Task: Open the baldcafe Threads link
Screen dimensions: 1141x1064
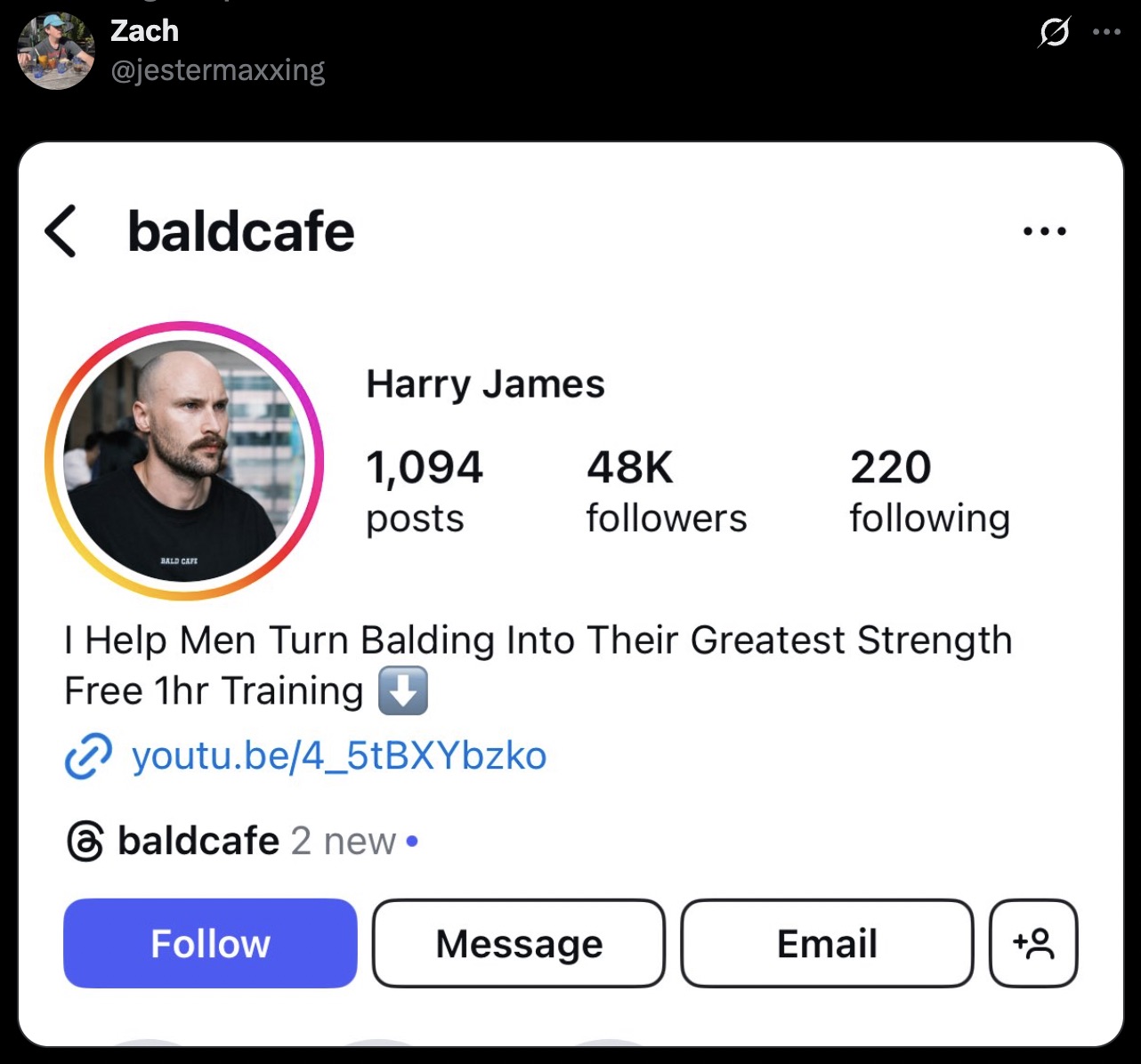Action: (198, 841)
